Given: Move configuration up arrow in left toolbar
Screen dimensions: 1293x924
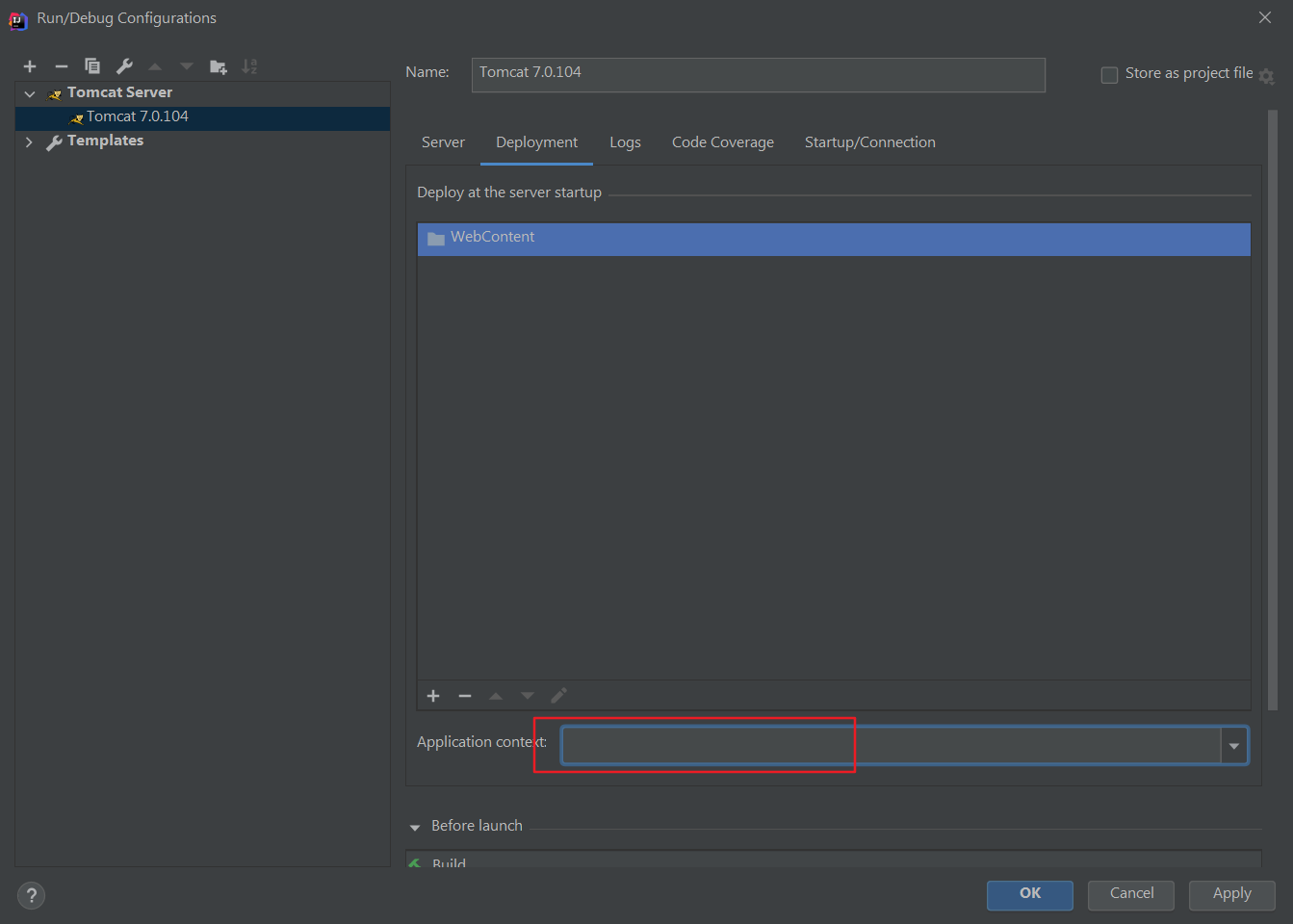Looking at the screenshot, I should point(155,66).
